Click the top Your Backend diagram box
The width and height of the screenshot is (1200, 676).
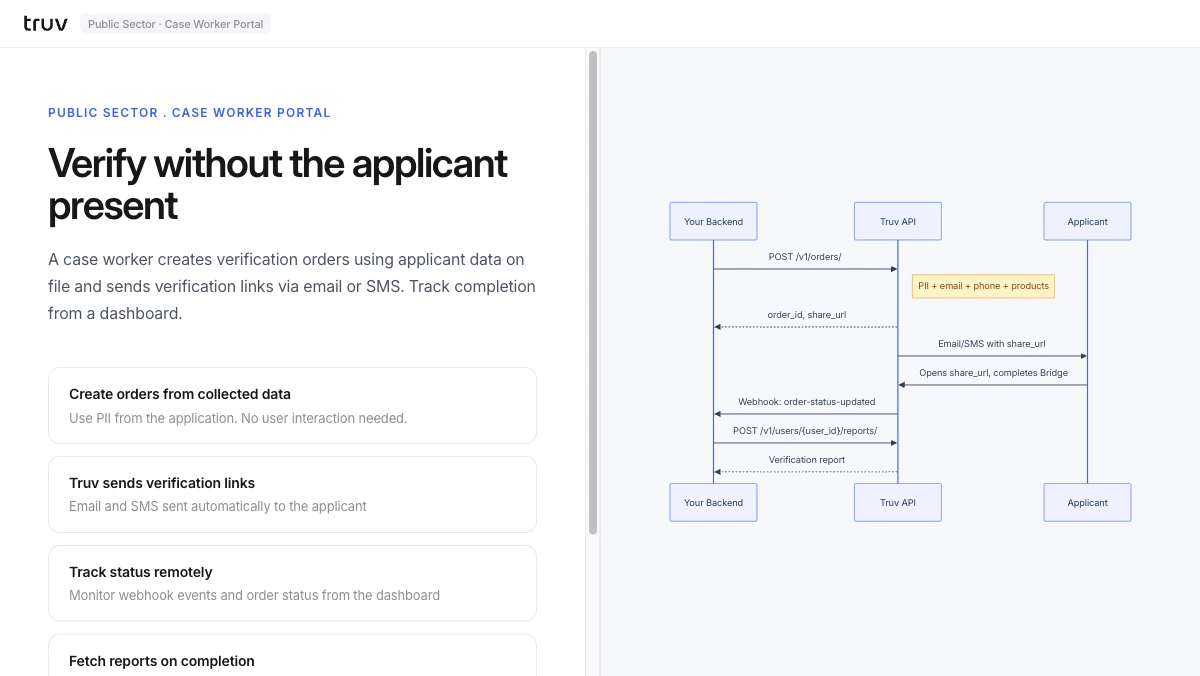point(713,222)
